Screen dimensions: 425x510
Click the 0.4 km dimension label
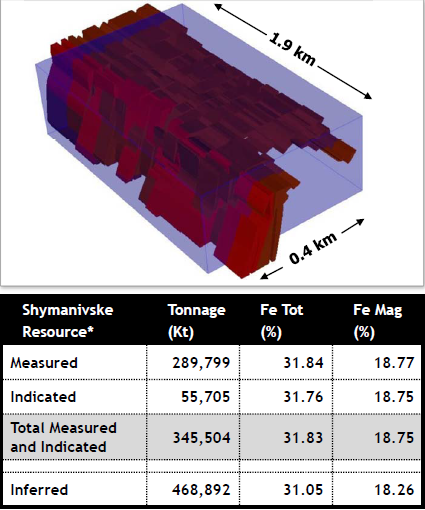313,248
